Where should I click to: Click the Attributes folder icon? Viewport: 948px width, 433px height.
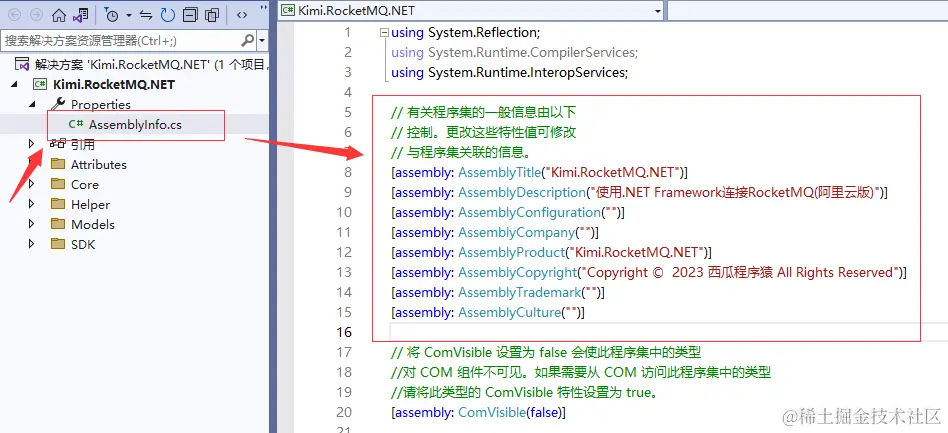[58, 164]
